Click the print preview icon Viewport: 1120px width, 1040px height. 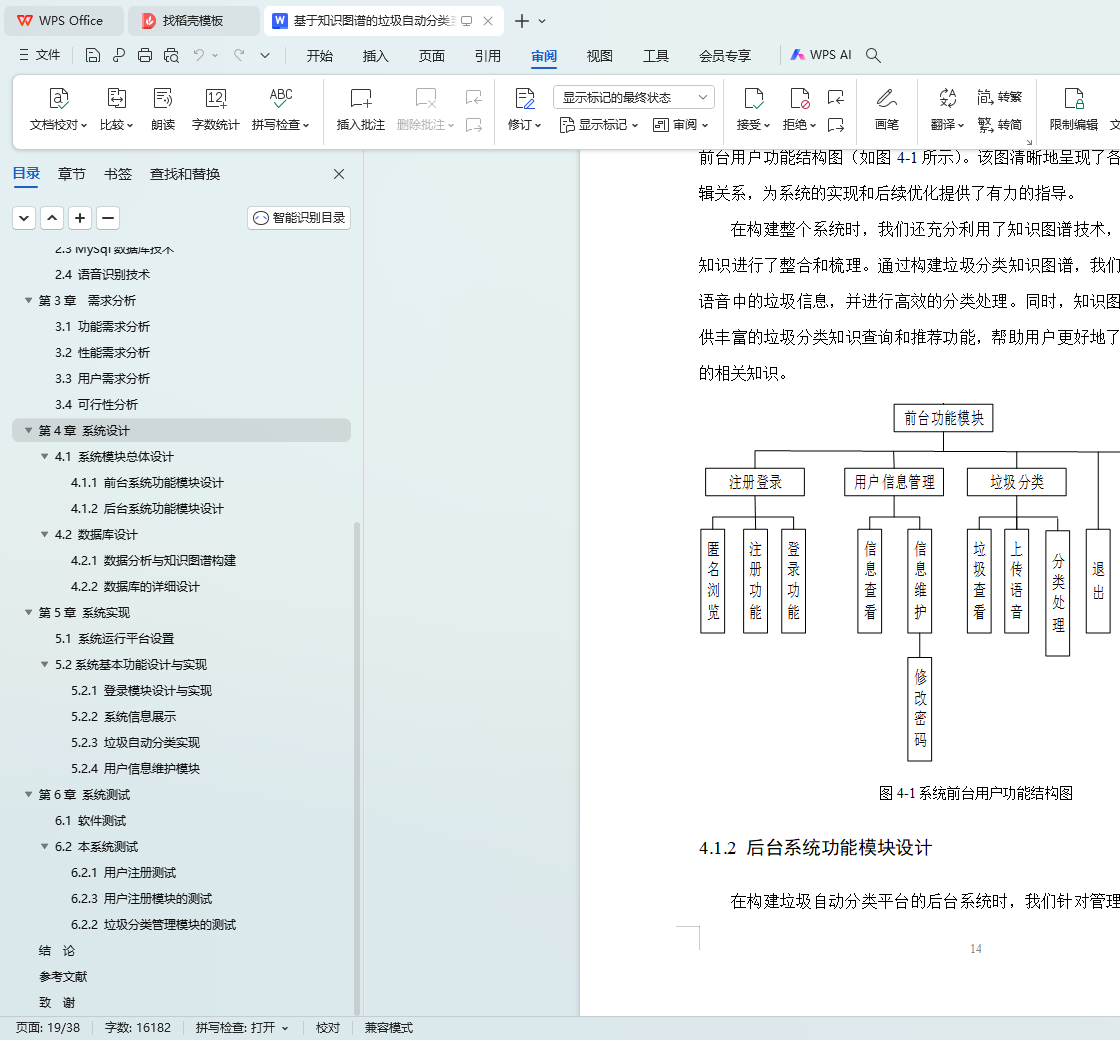[171, 55]
